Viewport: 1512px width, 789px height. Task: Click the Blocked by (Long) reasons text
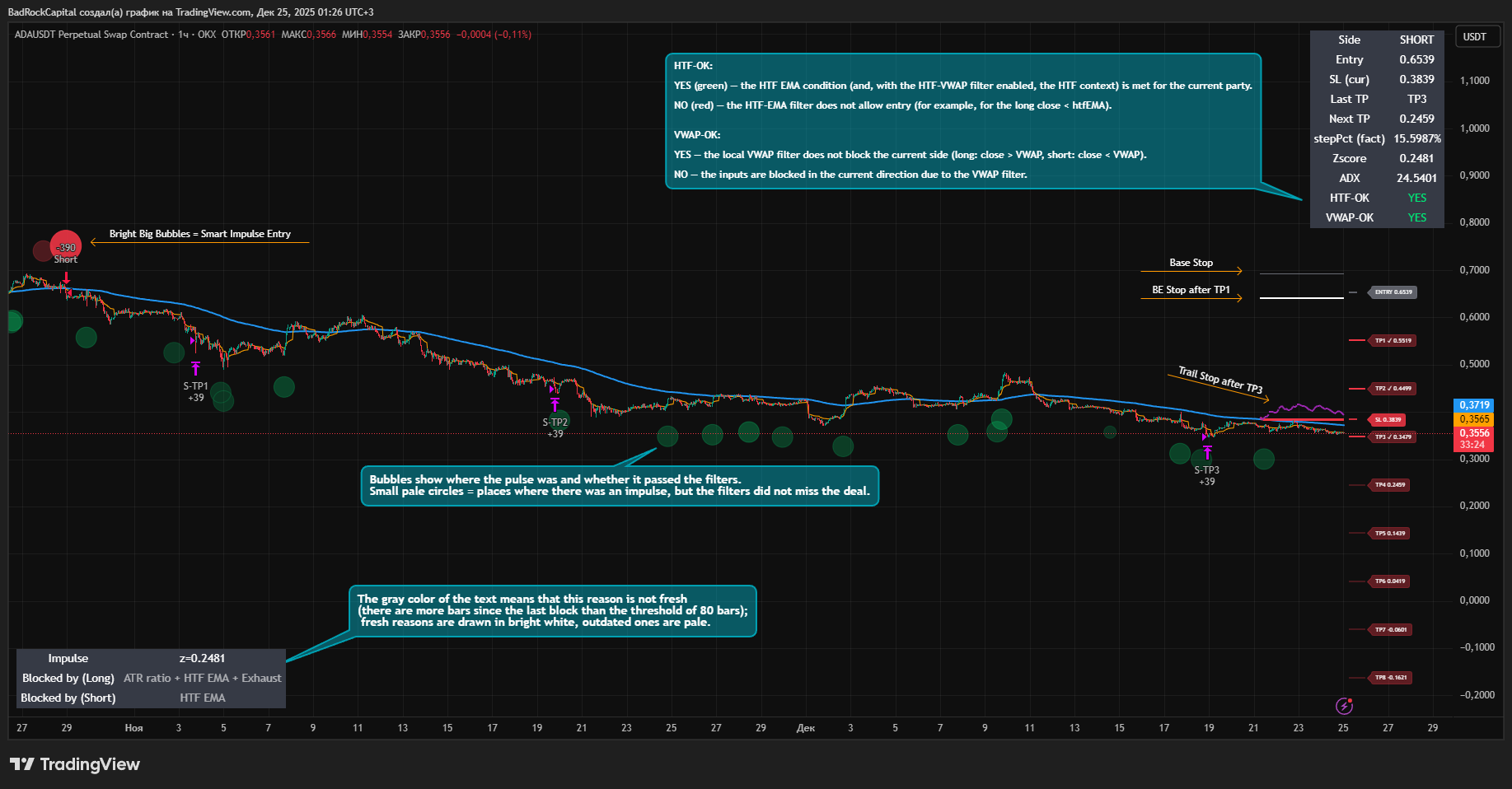click(x=203, y=678)
